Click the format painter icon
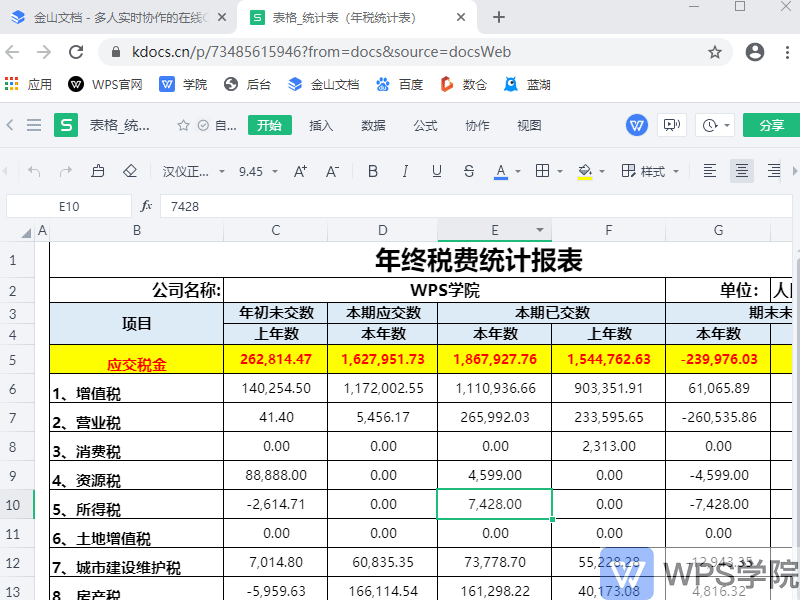Screen dimensions: 800x600 [97, 171]
